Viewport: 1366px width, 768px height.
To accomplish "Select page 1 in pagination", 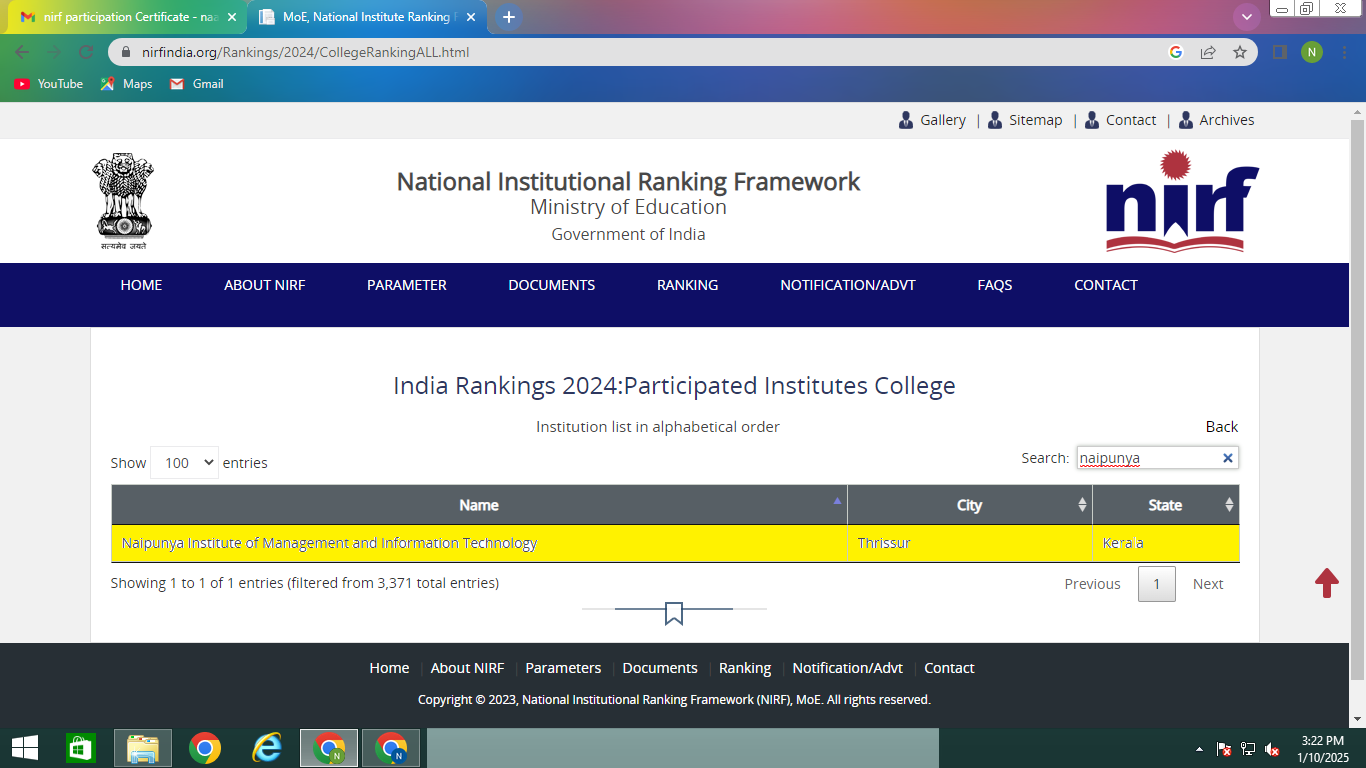I will pos(1157,584).
